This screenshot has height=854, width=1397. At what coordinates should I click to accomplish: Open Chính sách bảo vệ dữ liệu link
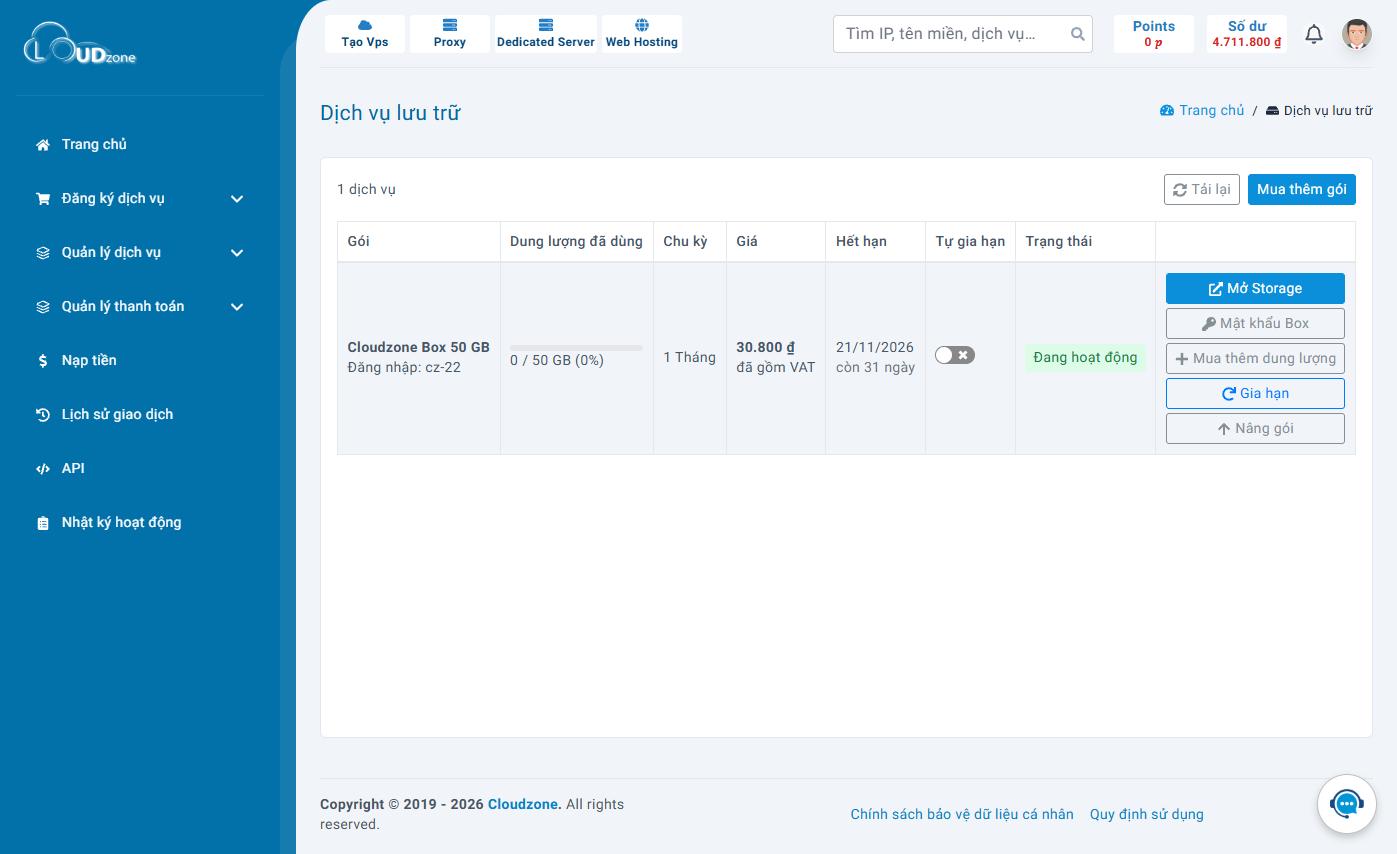[962, 814]
